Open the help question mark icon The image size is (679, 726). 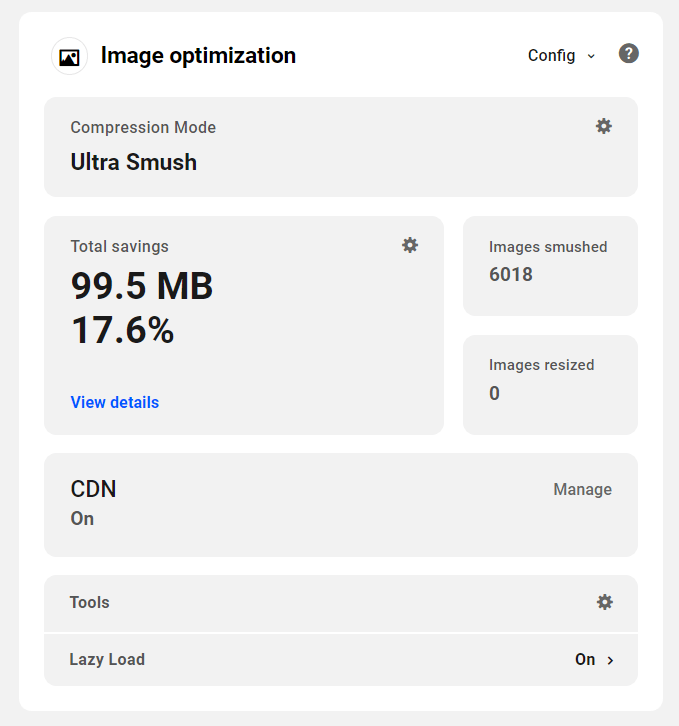click(x=629, y=54)
